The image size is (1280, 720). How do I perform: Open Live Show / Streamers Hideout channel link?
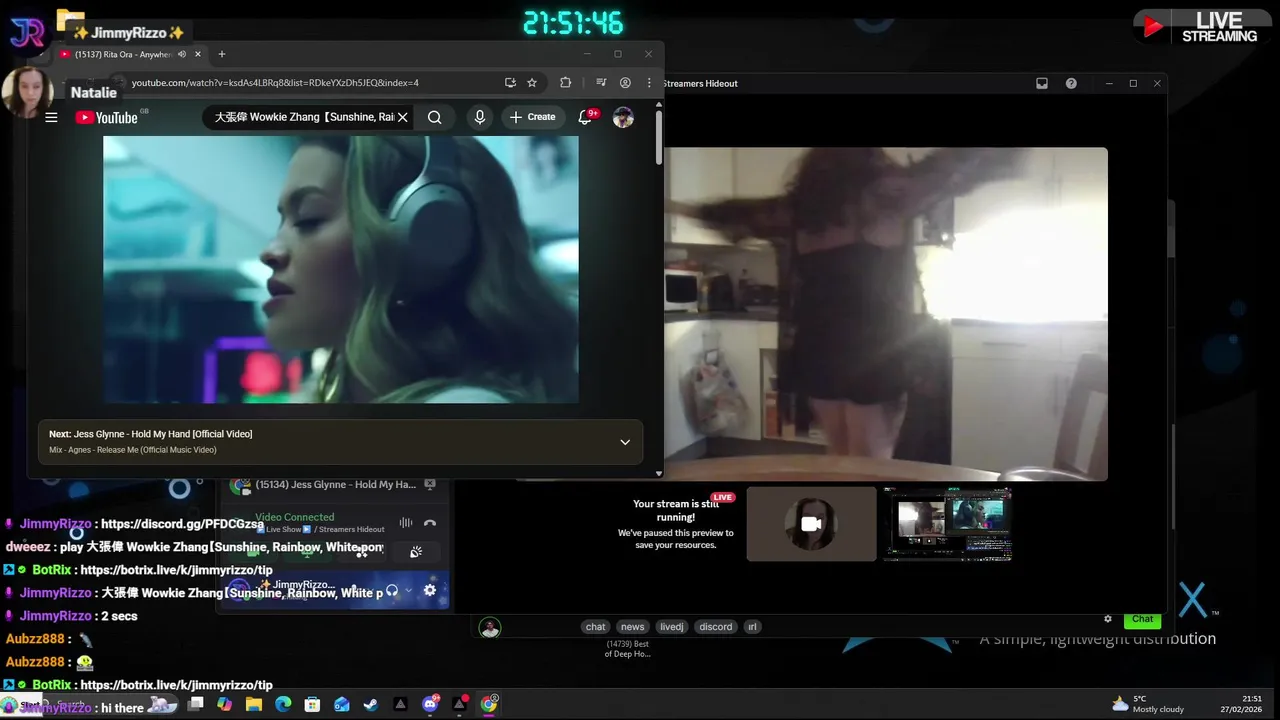(322, 529)
